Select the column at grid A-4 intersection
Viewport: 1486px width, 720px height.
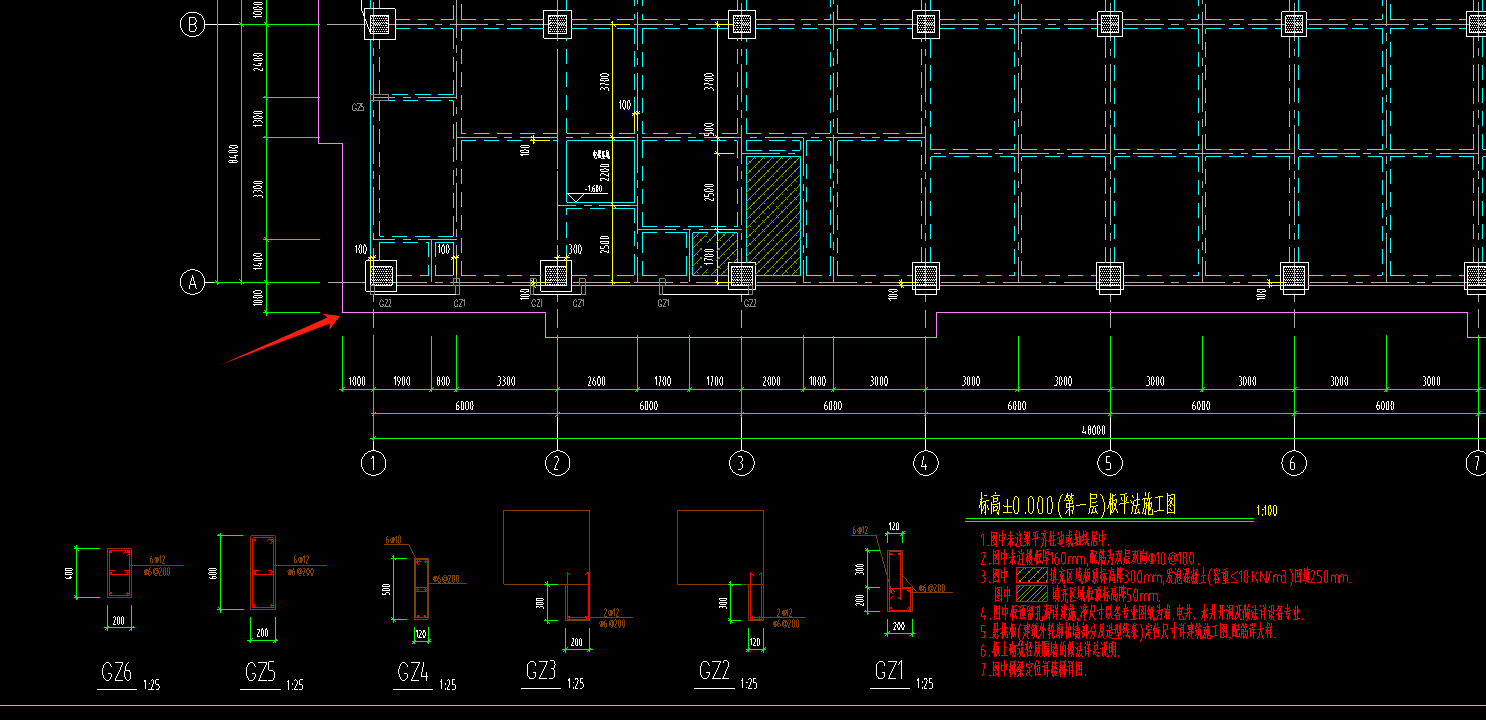pyautogui.click(x=925, y=277)
